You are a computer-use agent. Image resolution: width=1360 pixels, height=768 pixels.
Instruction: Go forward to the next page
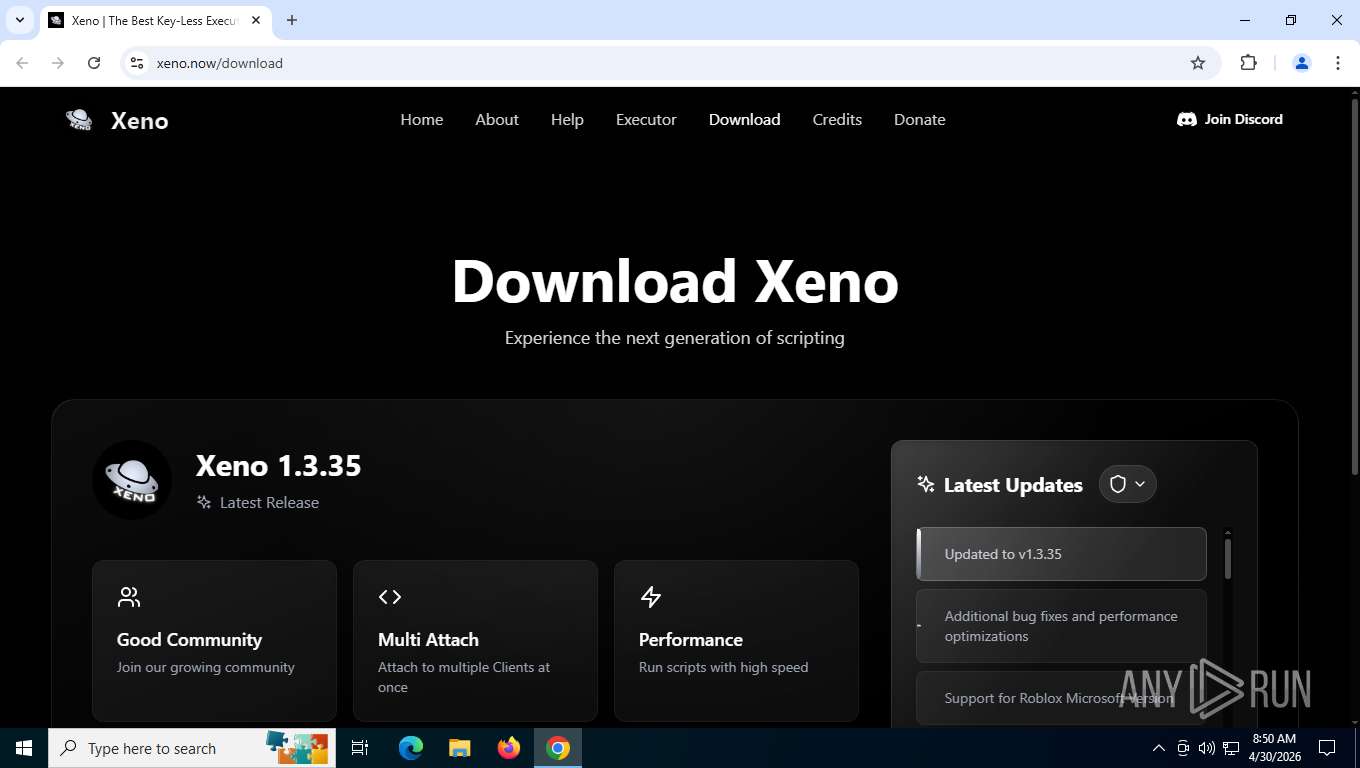coord(58,63)
